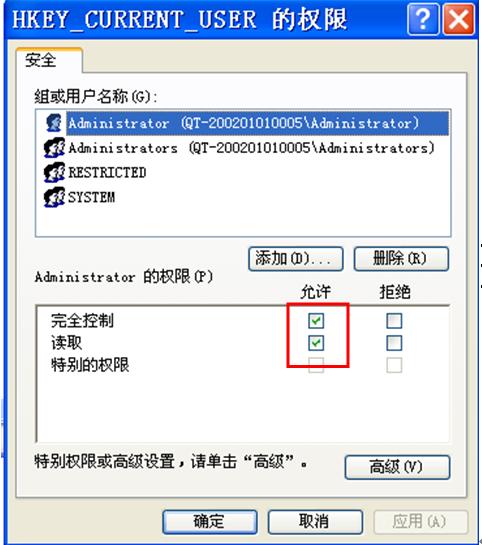Click the 特别的权限 permission row
Screen dimensions: 482x545
(x=90, y=365)
